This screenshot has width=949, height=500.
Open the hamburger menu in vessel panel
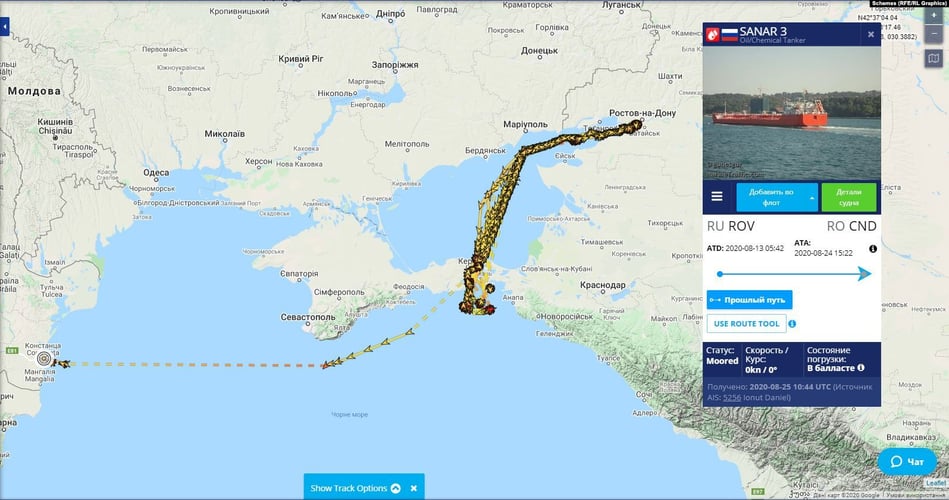(717, 196)
